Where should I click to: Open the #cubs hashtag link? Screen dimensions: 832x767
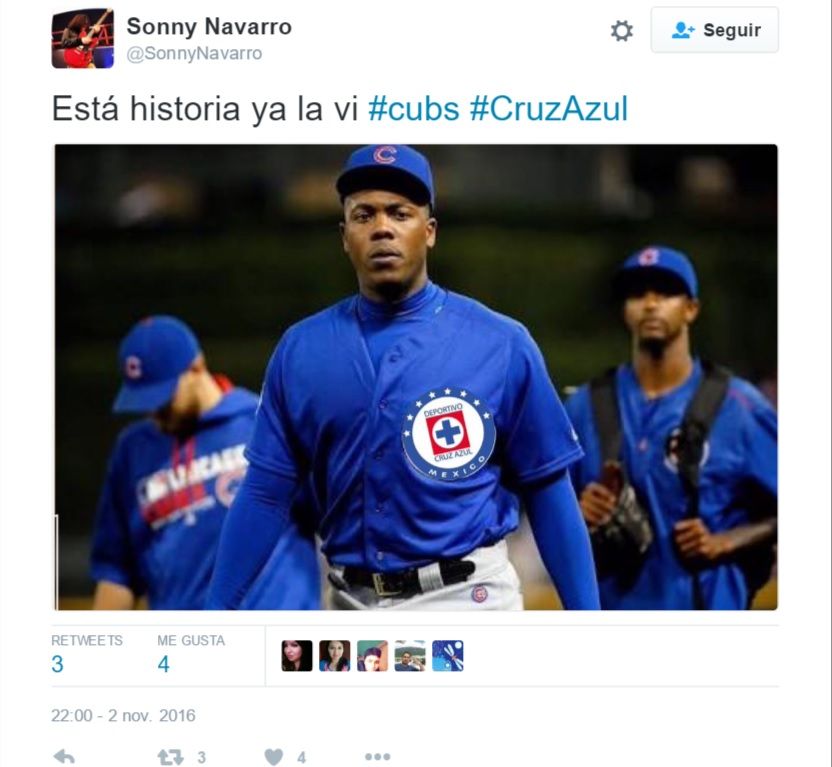413,109
